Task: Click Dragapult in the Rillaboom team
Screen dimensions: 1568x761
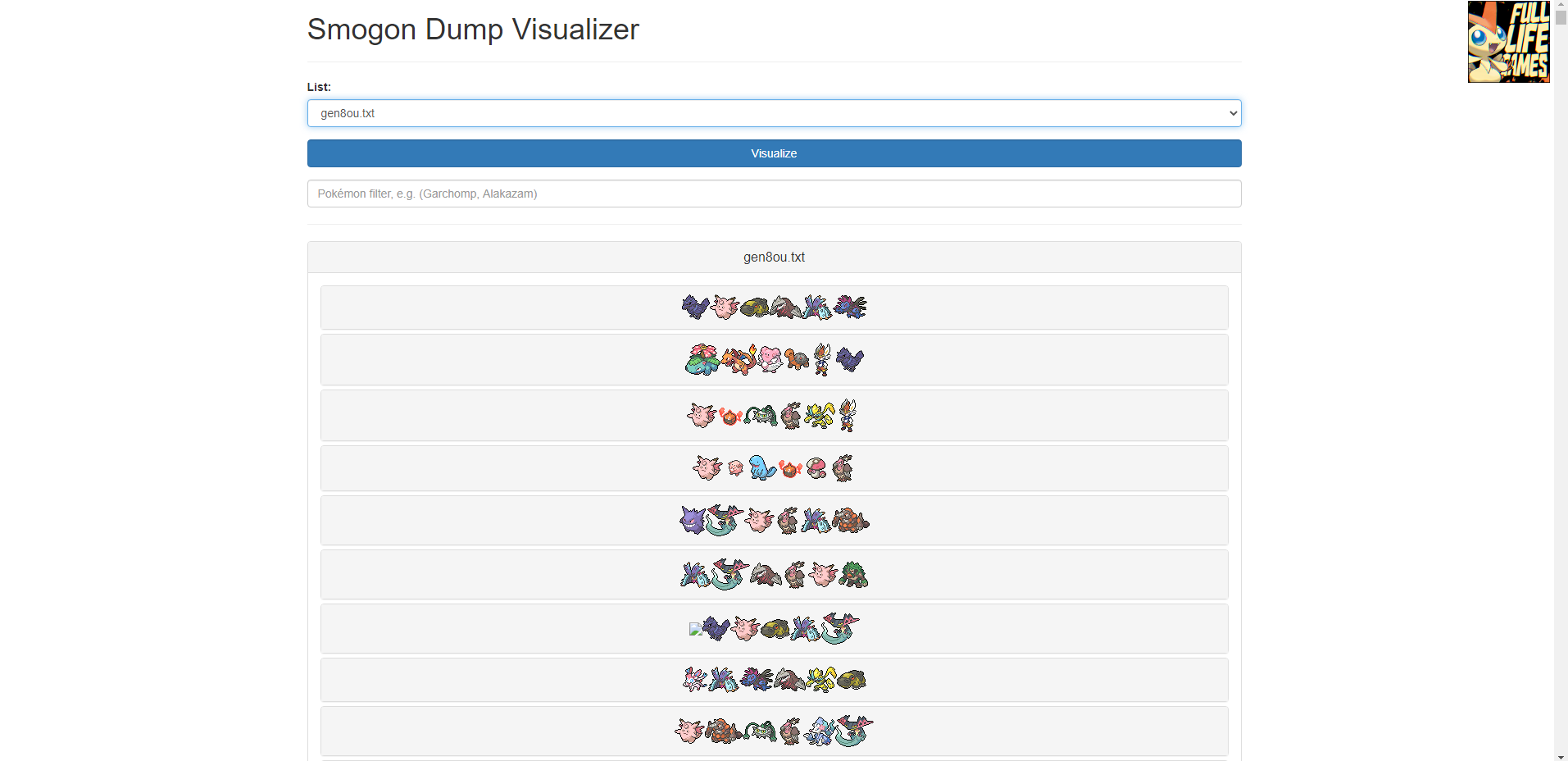Action: (729, 574)
